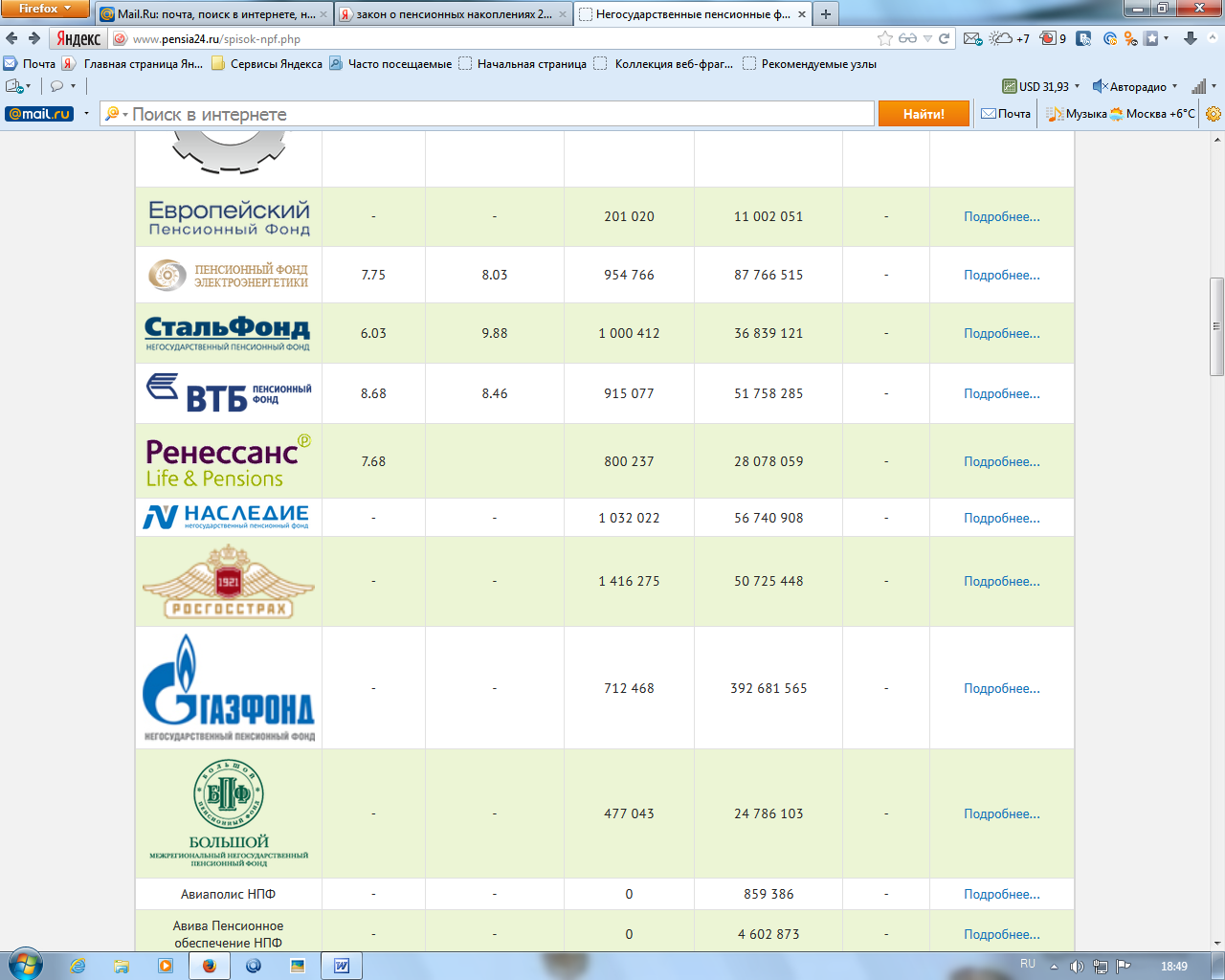Open Internet Explorer from the taskbar

click(78, 966)
